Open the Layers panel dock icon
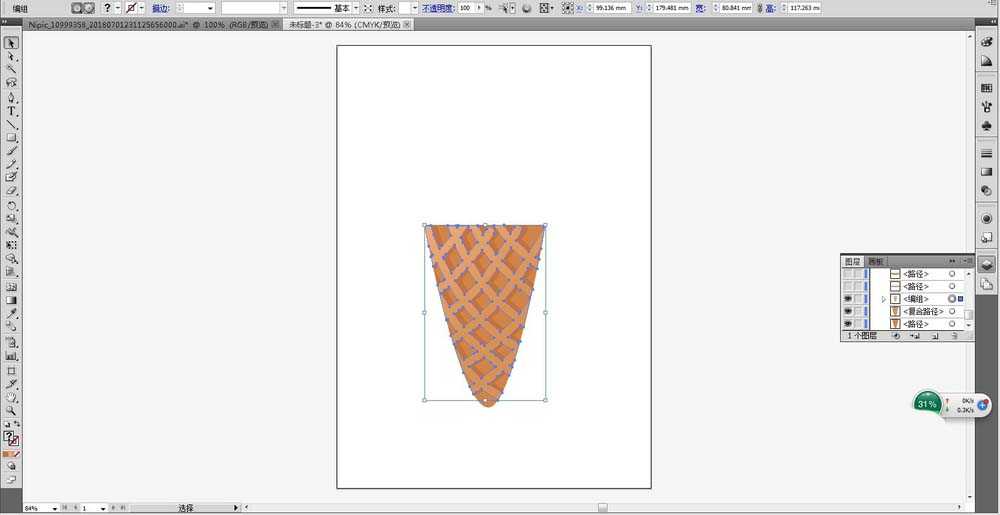Viewport: 1000px width, 515px height. pyautogui.click(x=986, y=265)
